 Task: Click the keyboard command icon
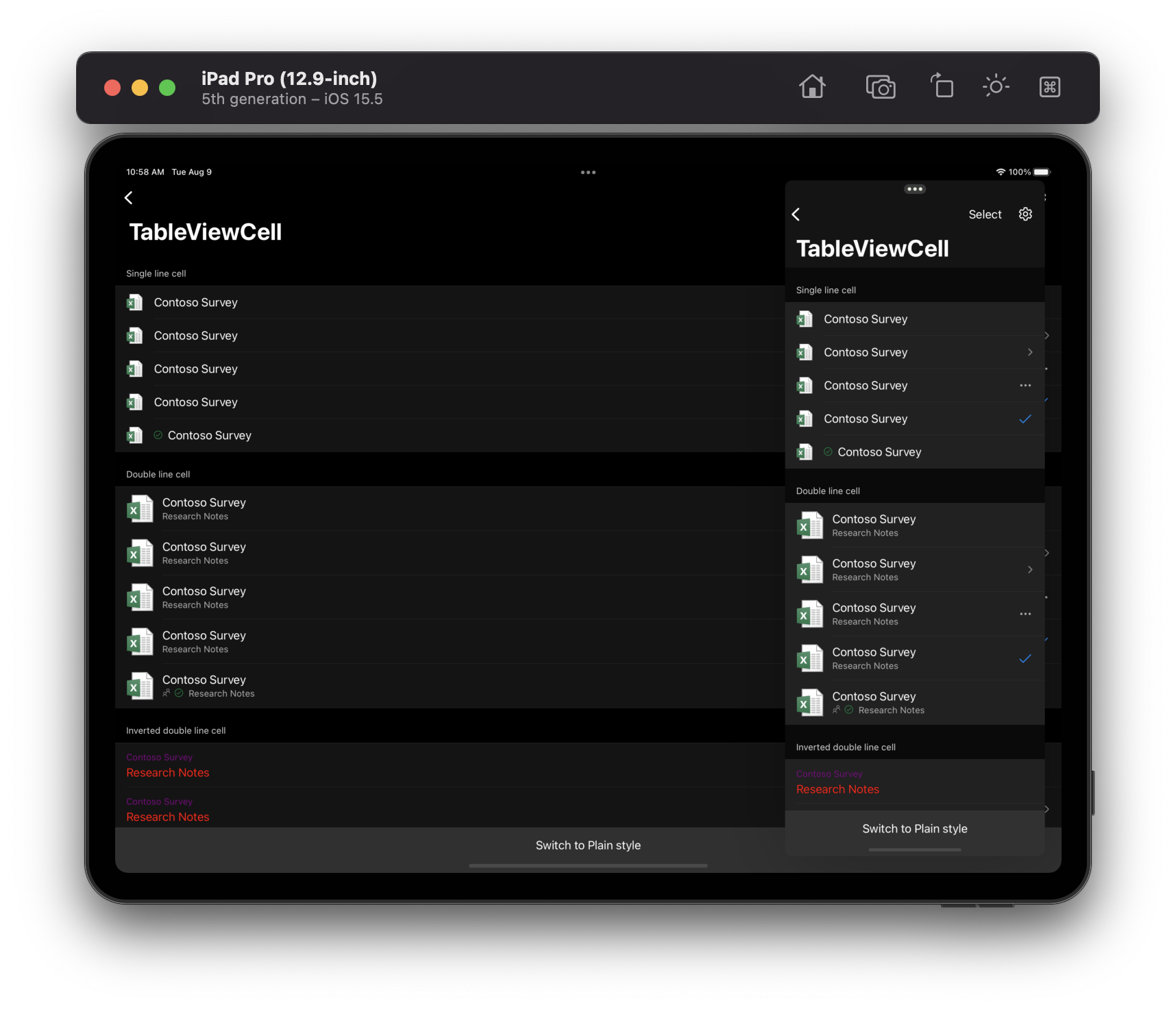coord(1050,87)
